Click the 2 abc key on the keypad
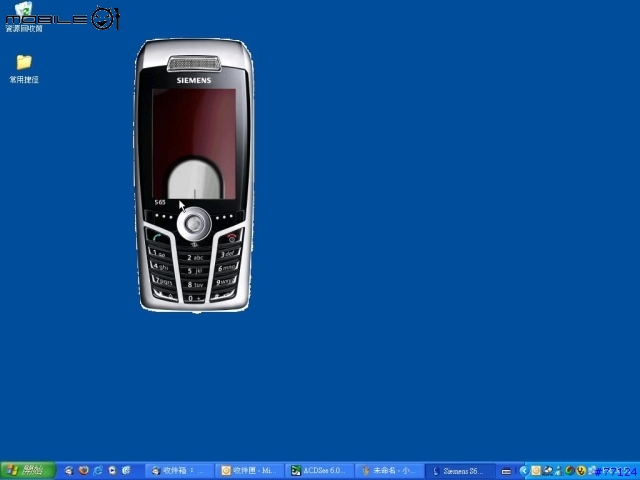Image resolution: width=640 pixels, height=480 pixels. tap(195, 258)
